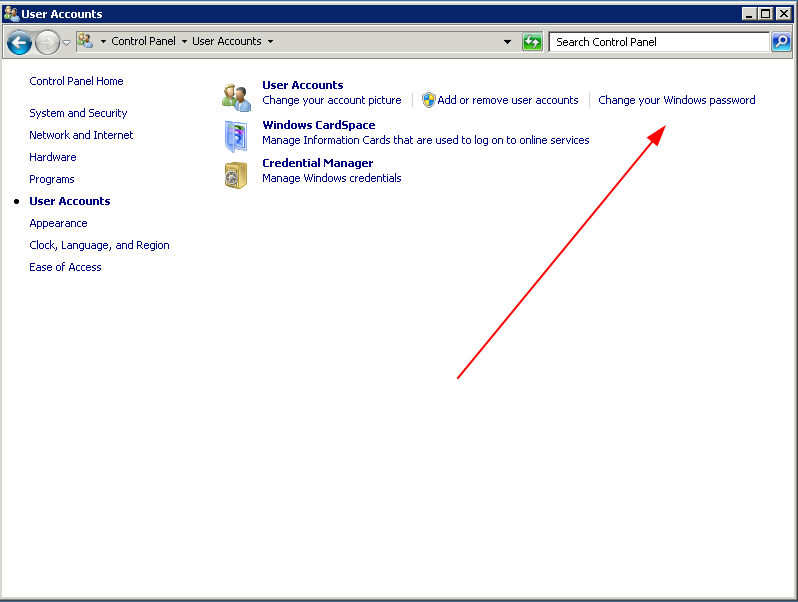Open the recent pages dropdown beside Forward

tap(66, 43)
